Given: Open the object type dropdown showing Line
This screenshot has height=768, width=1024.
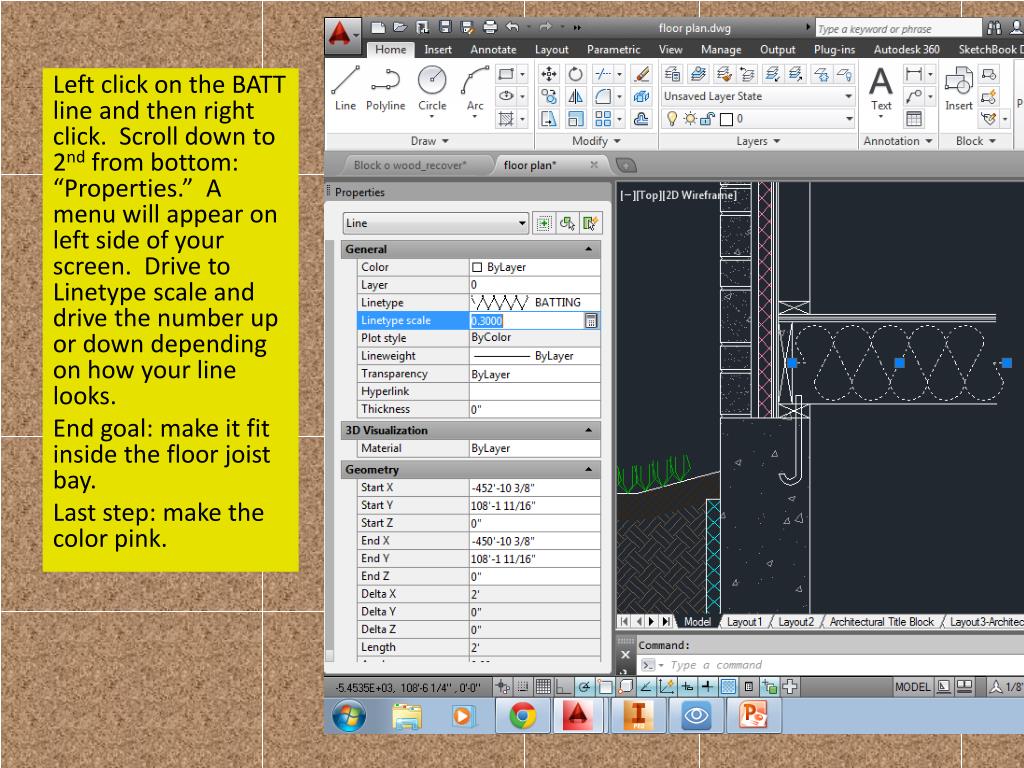Looking at the screenshot, I should point(435,224).
